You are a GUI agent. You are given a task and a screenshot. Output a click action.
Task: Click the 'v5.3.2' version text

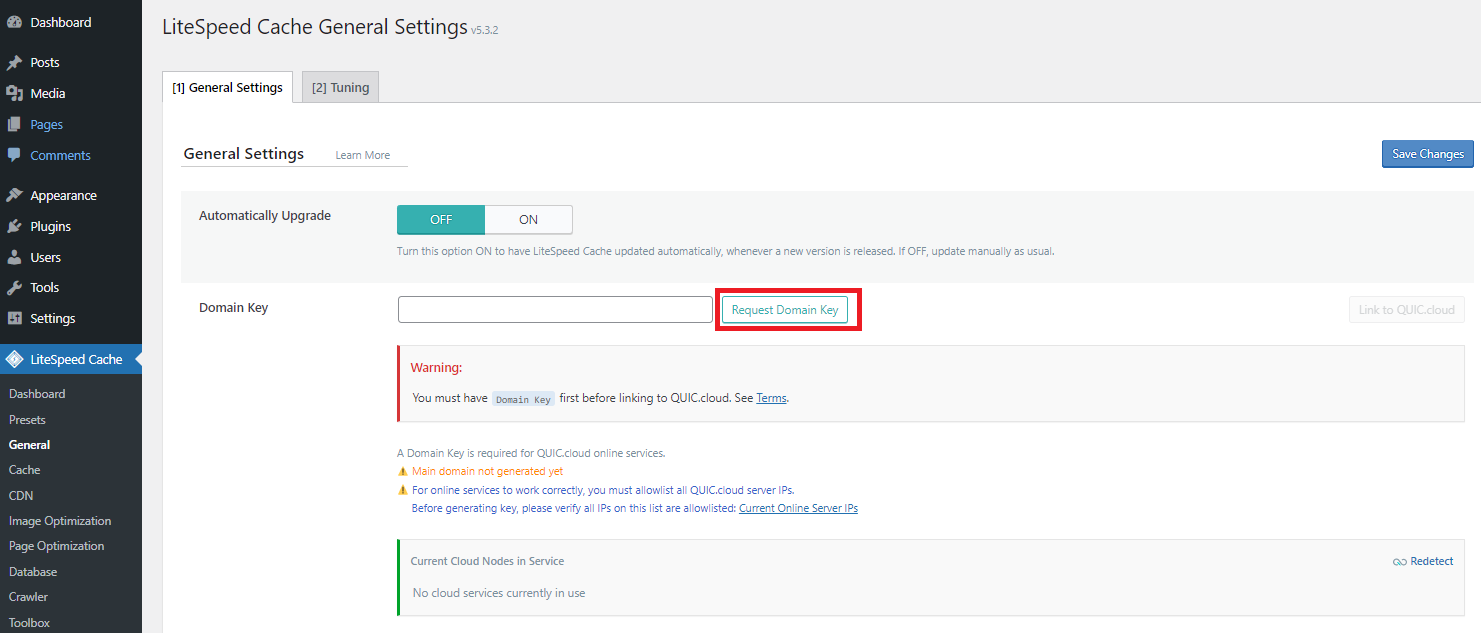tap(485, 31)
